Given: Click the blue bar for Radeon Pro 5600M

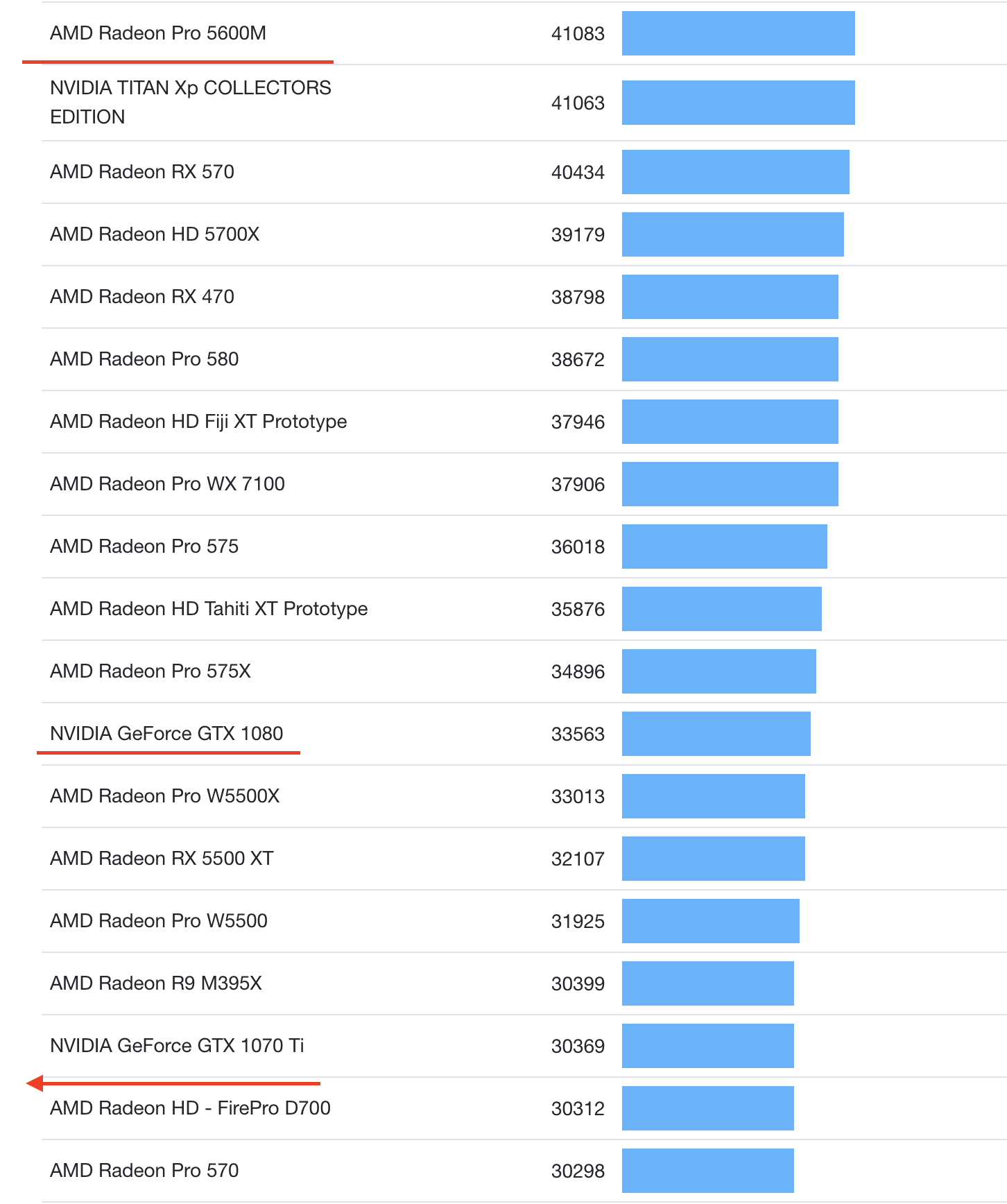Looking at the screenshot, I should (739, 33).
